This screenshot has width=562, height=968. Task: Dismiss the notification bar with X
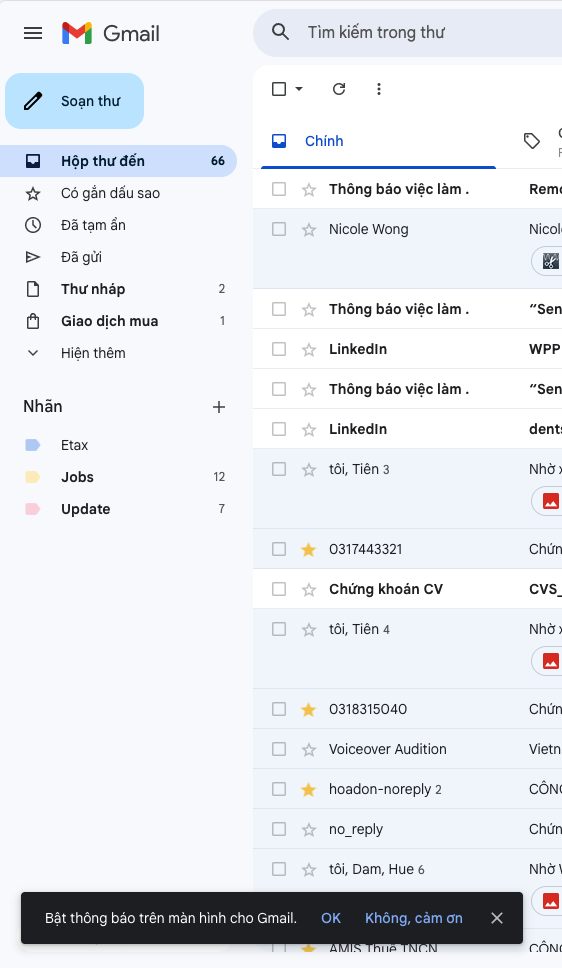click(497, 918)
